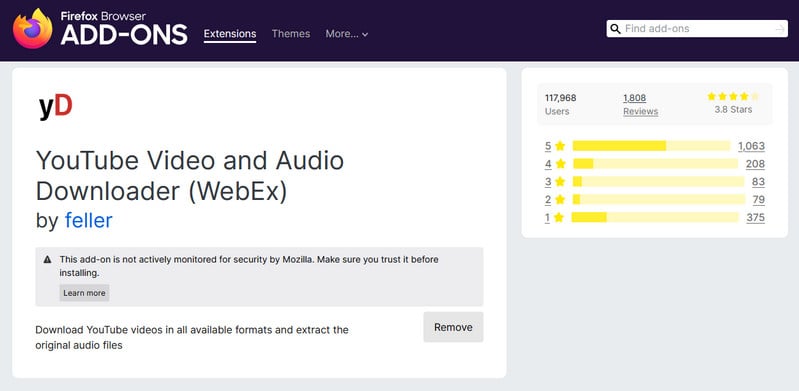
Task: Click the Remove button
Action: point(453,327)
